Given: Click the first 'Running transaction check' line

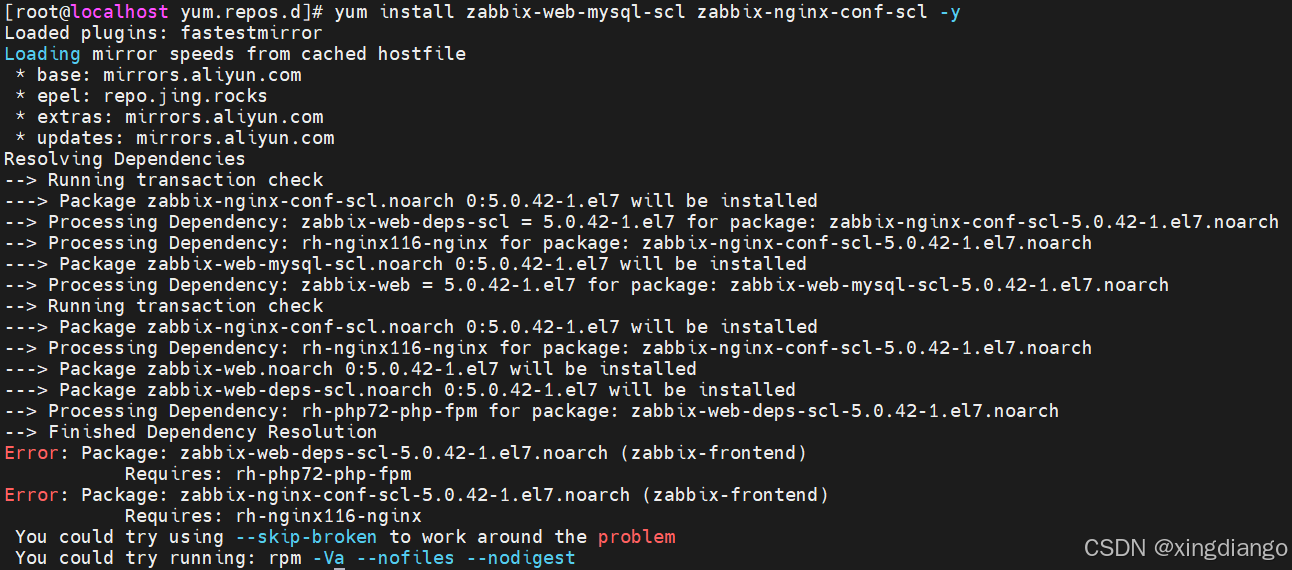Looking at the screenshot, I should pos(164,180).
